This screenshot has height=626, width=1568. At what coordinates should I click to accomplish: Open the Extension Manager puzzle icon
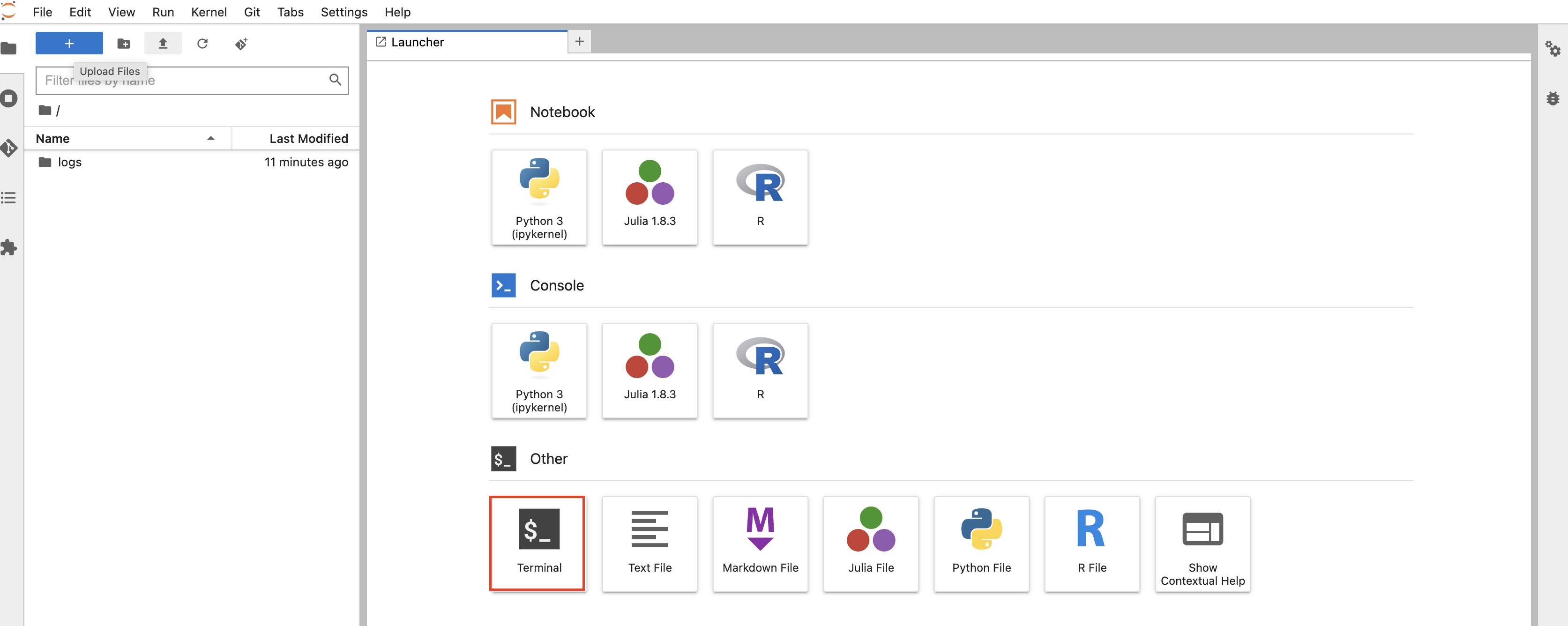point(9,247)
